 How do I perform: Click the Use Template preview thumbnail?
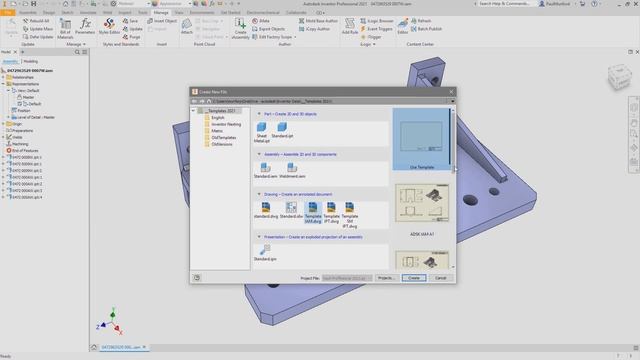[421, 139]
